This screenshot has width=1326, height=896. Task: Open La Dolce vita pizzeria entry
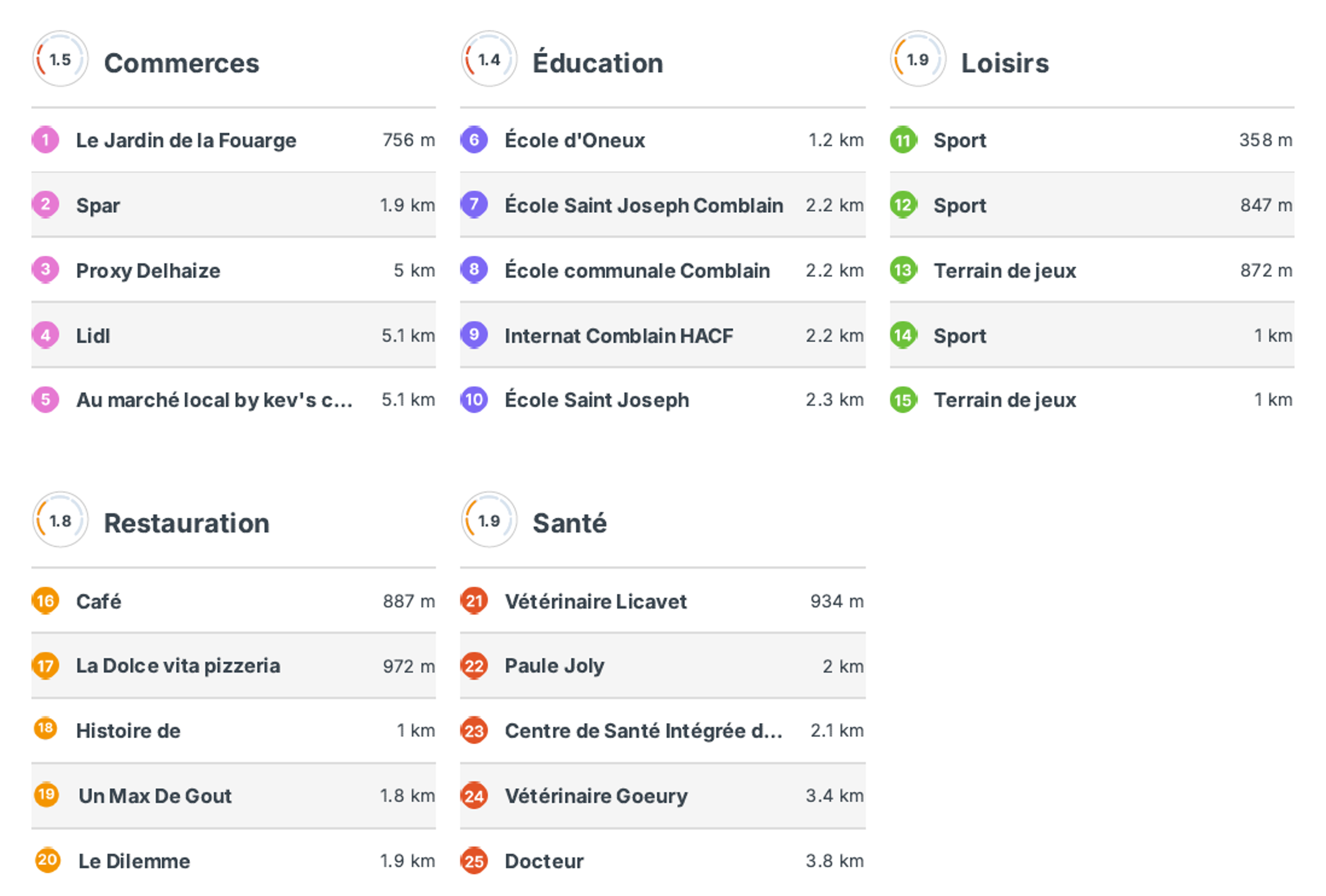point(178,666)
